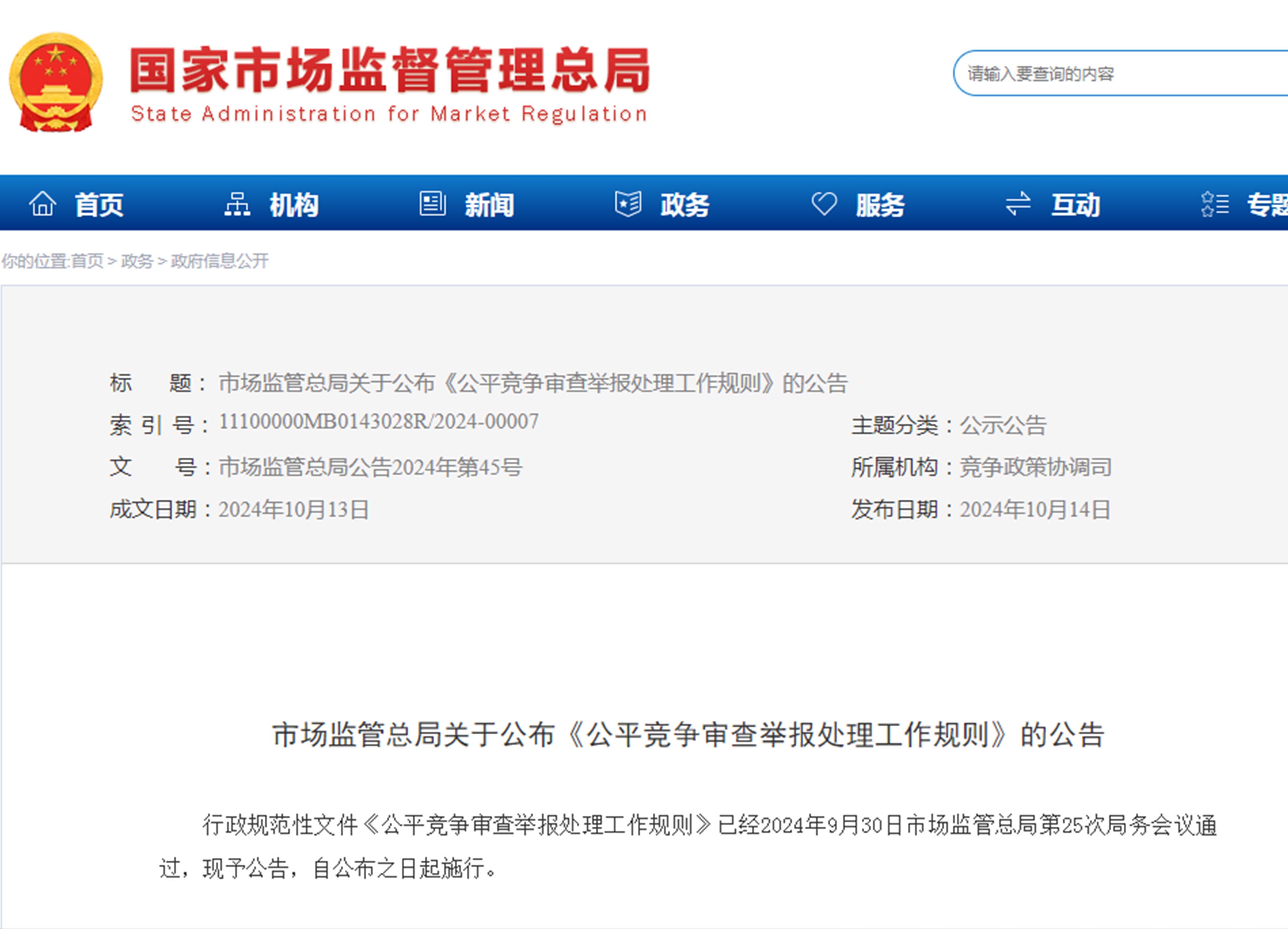Open the 新闻 navigation menu item

click(490, 204)
